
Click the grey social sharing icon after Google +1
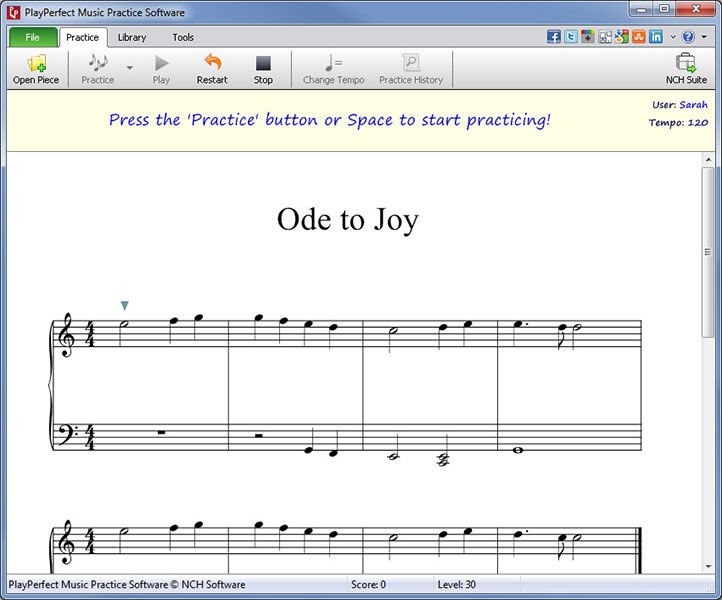(x=605, y=36)
